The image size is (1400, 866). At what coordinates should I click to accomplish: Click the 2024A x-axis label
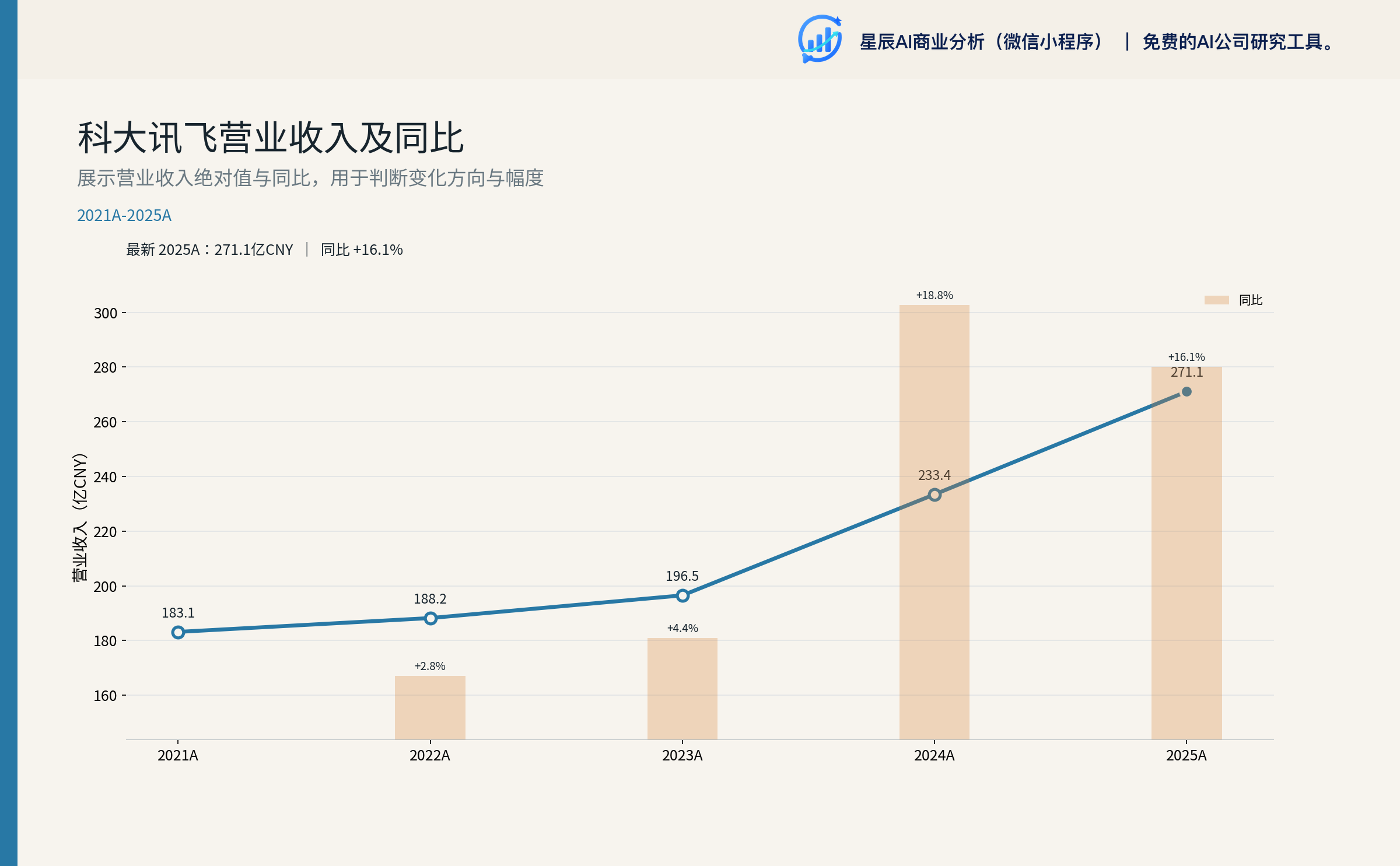935,756
